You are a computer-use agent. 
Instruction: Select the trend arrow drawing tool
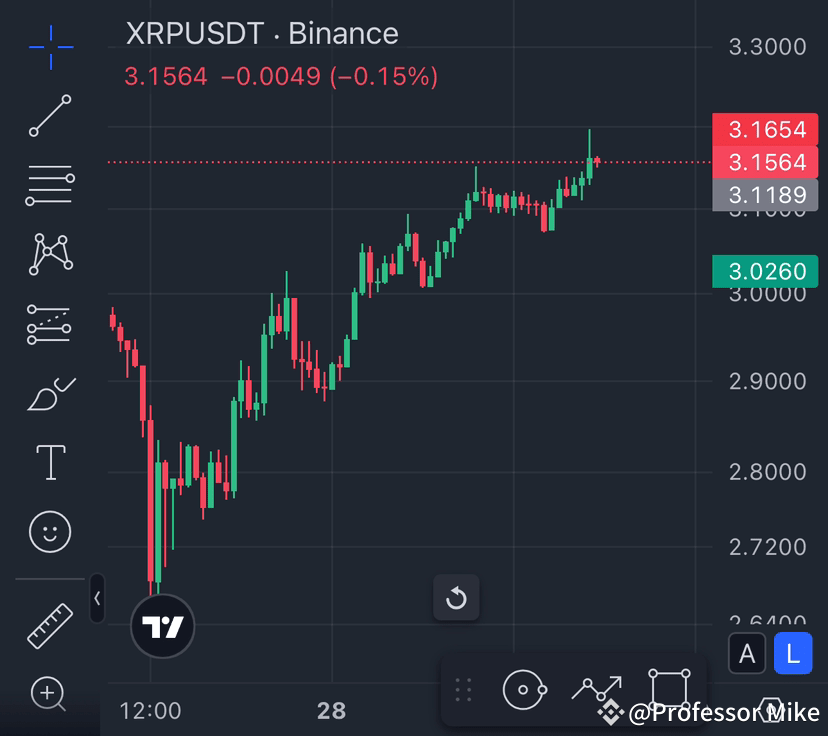click(596, 690)
